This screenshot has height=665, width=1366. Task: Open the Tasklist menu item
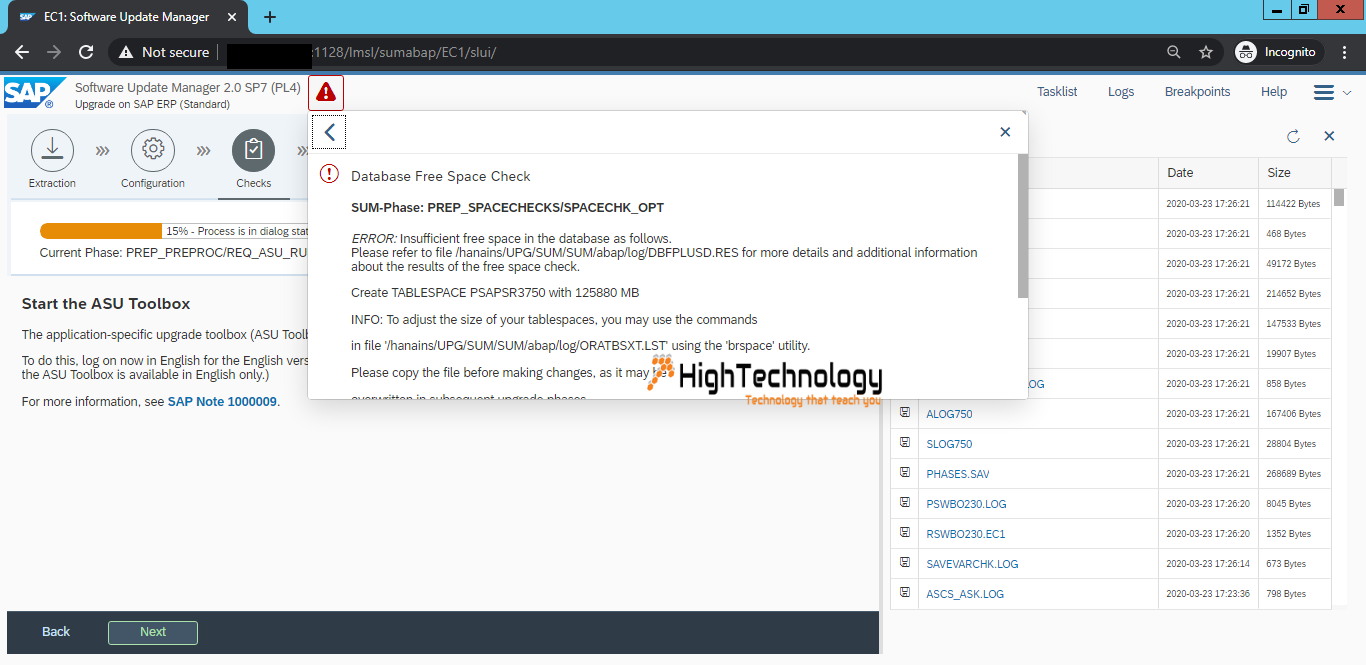point(1057,91)
